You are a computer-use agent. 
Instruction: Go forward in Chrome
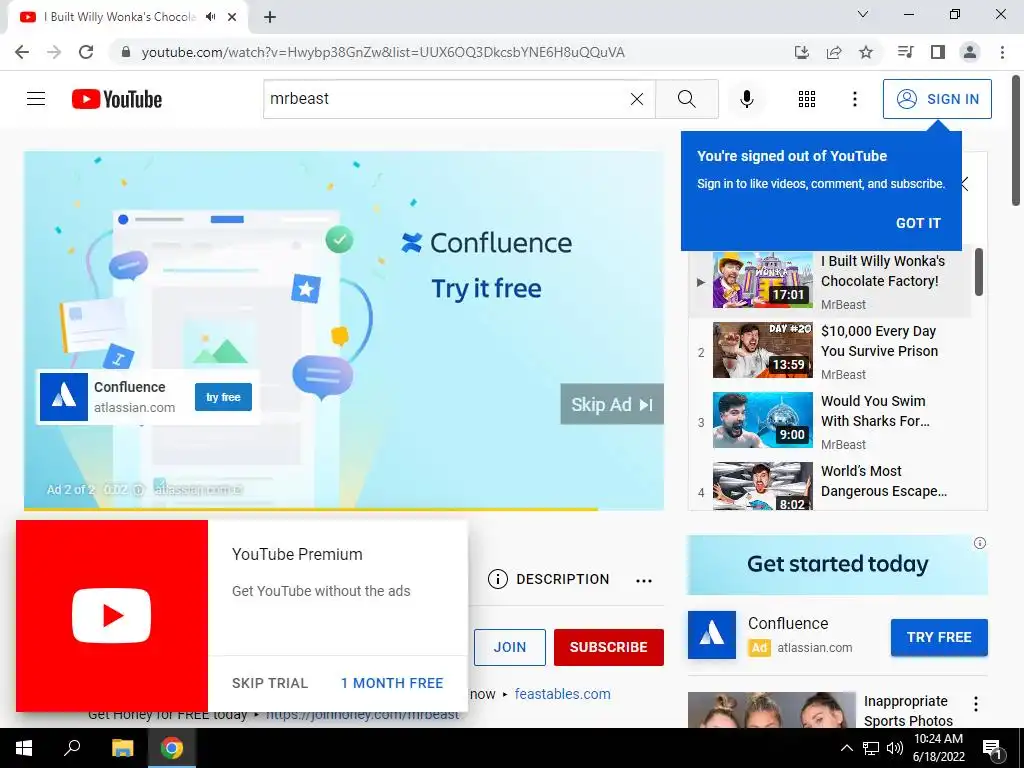(54, 52)
